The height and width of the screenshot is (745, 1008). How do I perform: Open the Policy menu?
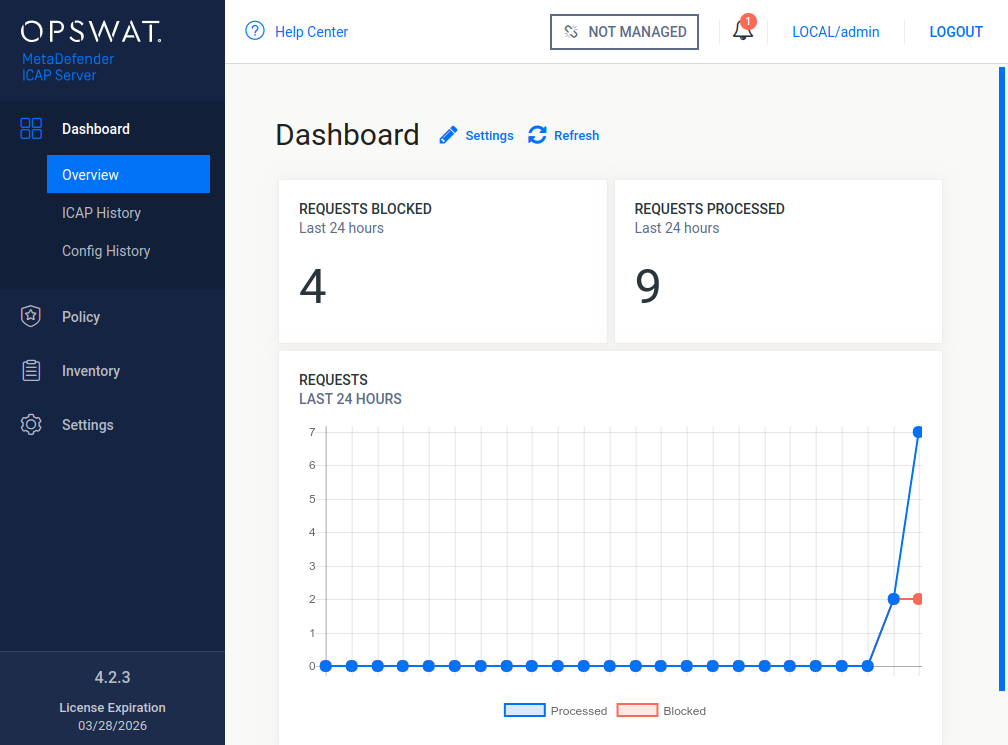81,317
